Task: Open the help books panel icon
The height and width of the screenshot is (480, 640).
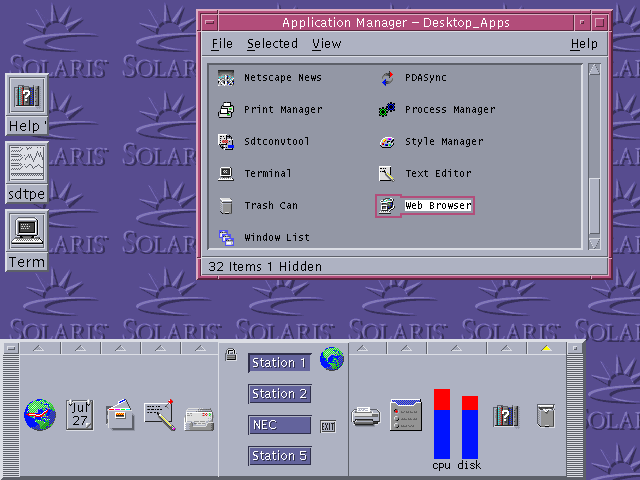Action: [x=506, y=416]
